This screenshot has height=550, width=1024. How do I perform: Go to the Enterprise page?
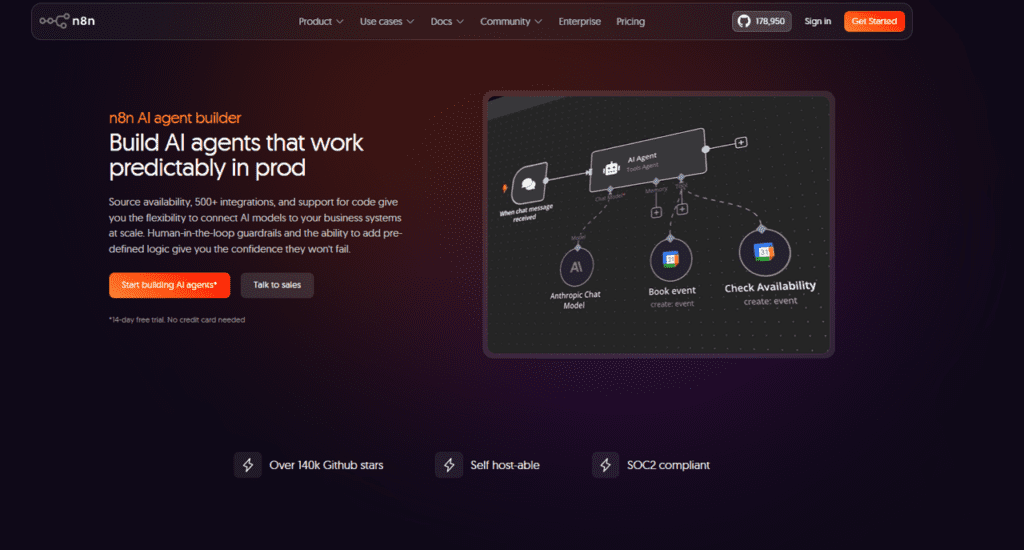579,22
